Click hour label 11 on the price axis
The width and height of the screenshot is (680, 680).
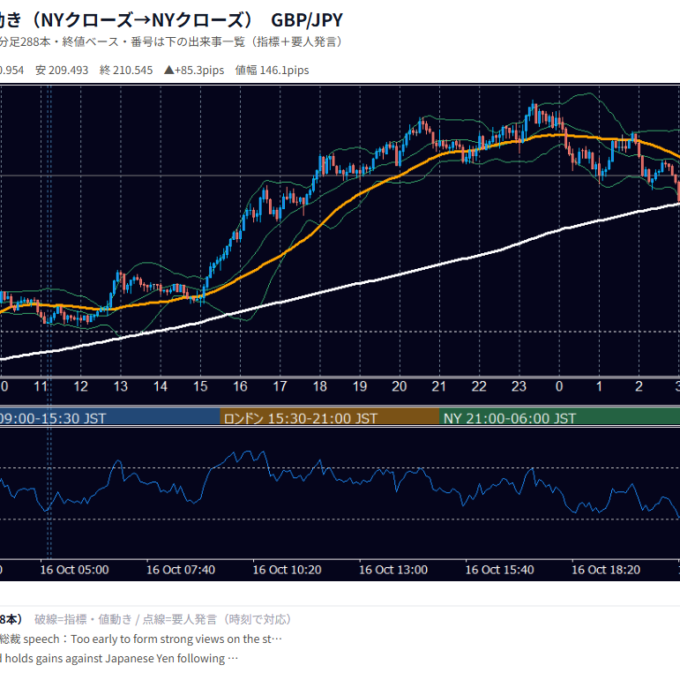click(41, 386)
